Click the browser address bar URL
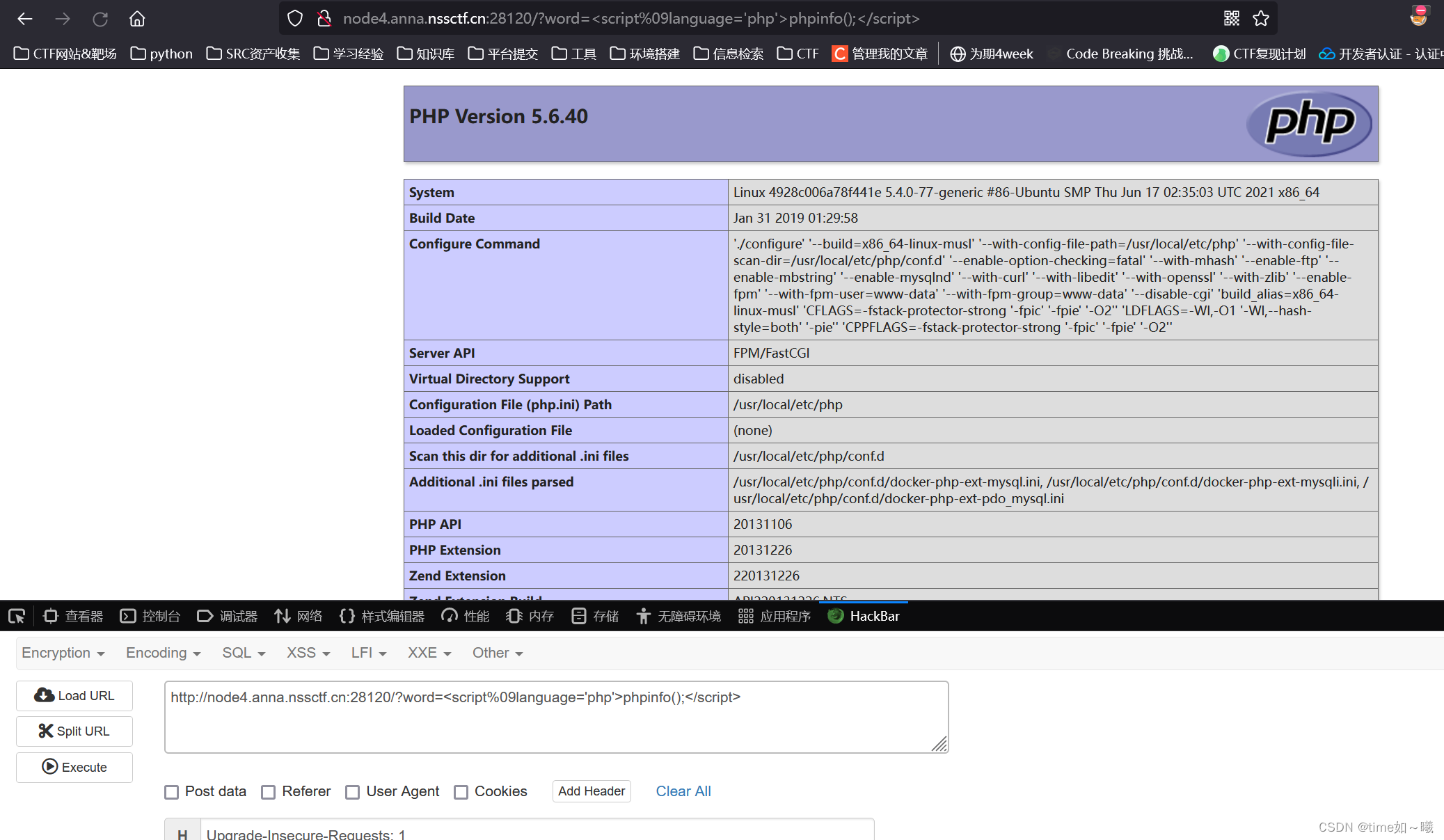The height and width of the screenshot is (840, 1444). click(x=631, y=19)
